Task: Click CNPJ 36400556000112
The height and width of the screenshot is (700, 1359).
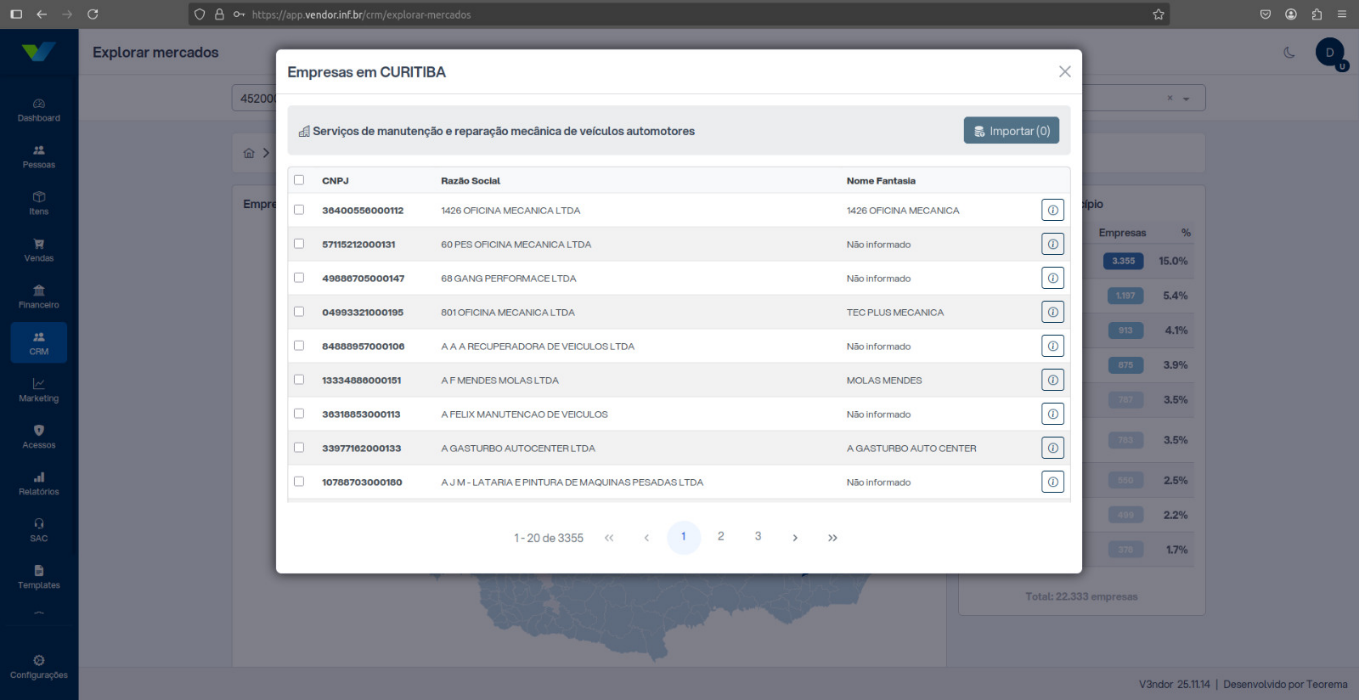Action: (363, 210)
